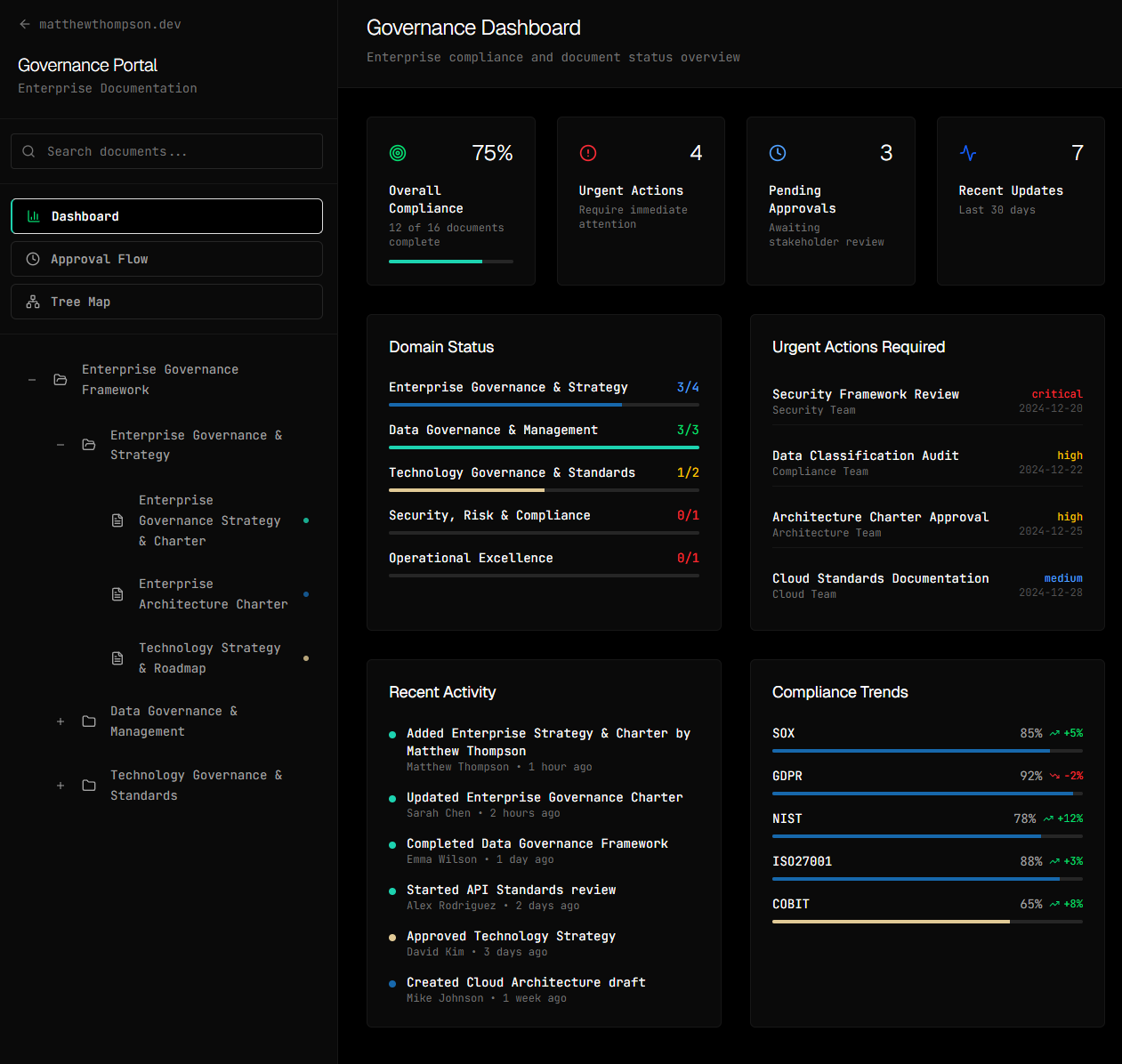1122x1064 pixels.
Task: Click the blue clock icon on Pending Approvals
Action: [x=778, y=153]
